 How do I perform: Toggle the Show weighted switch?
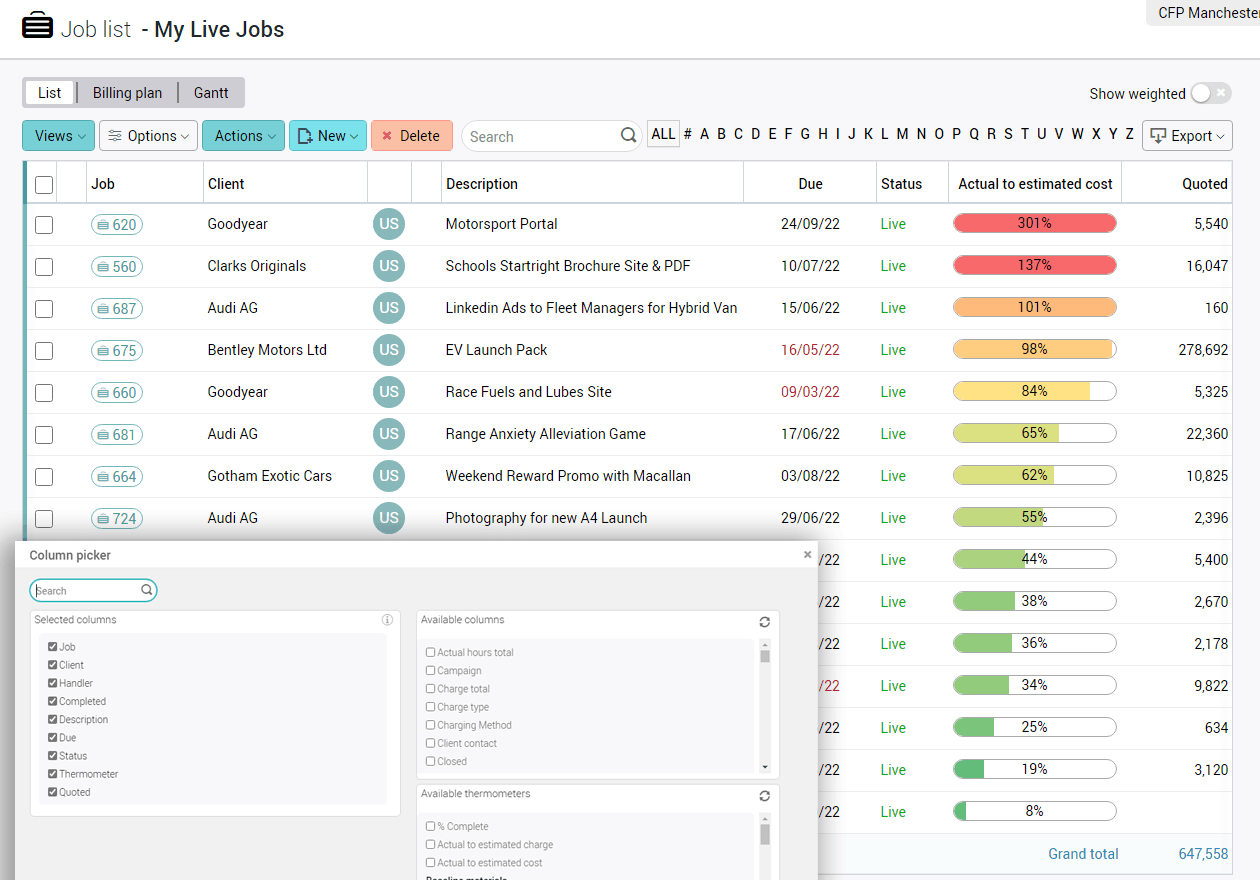tap(1210, 93)
